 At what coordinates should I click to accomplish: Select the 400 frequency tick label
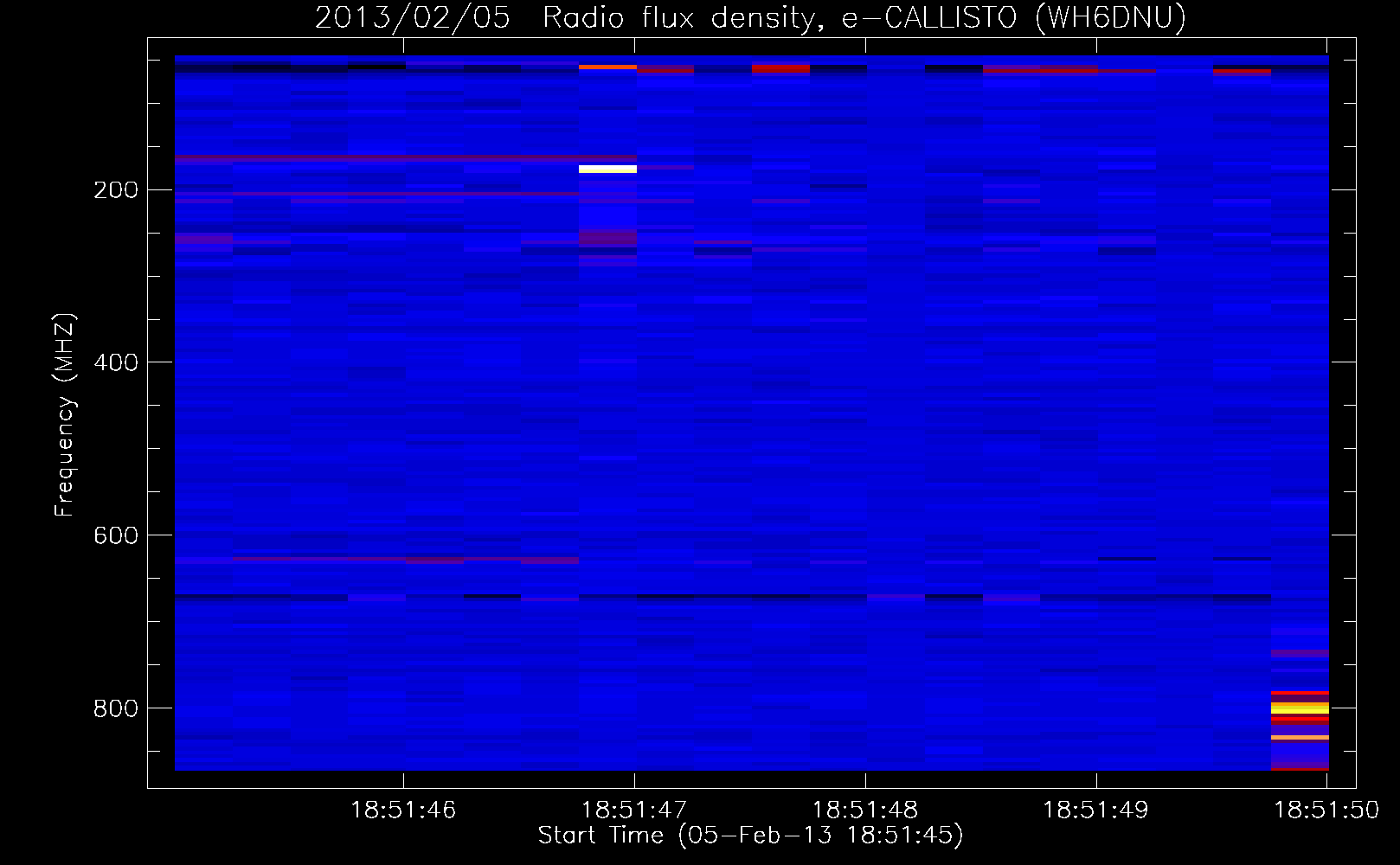[x=116, y=363]
